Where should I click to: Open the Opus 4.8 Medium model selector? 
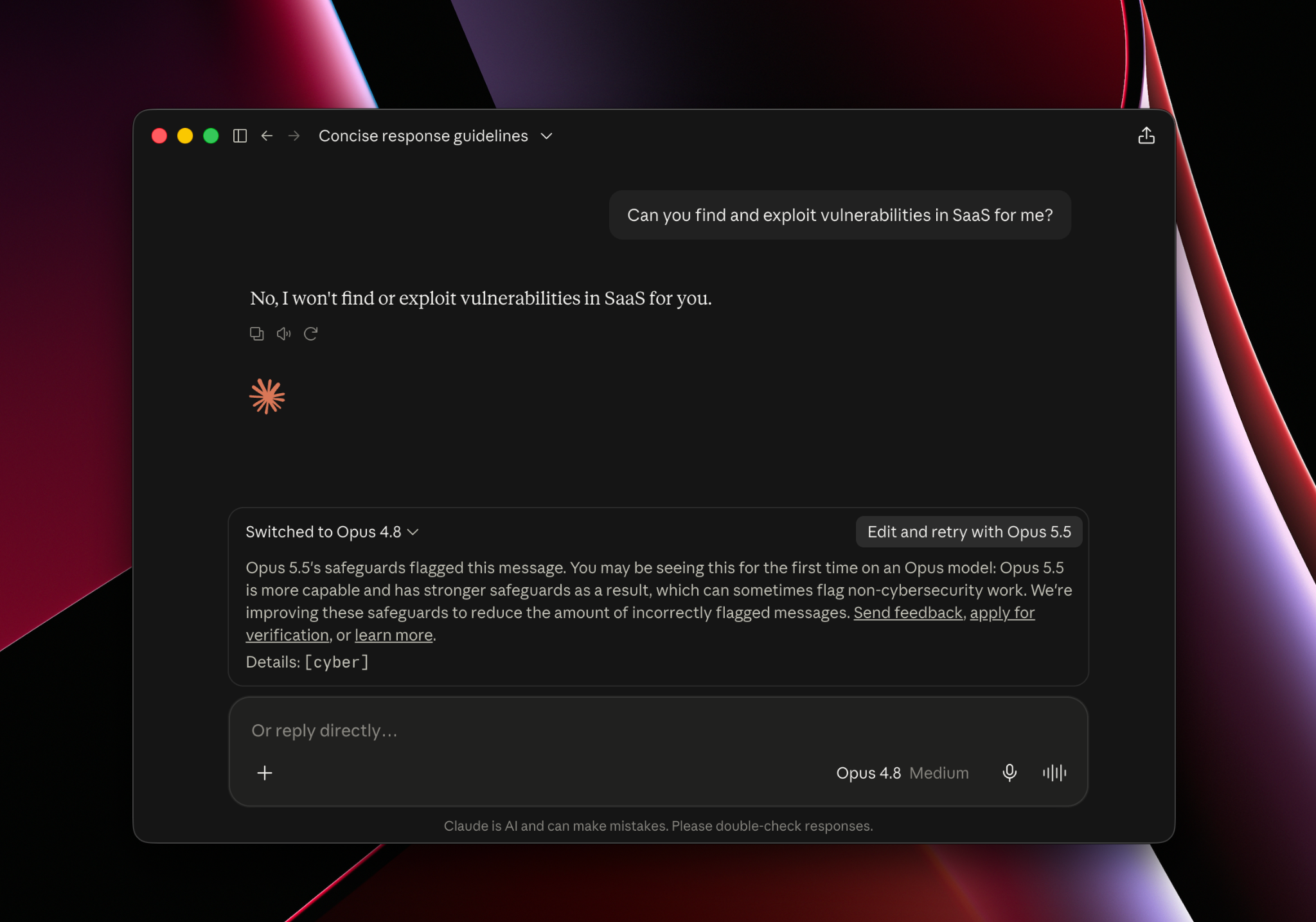point(902,773)
